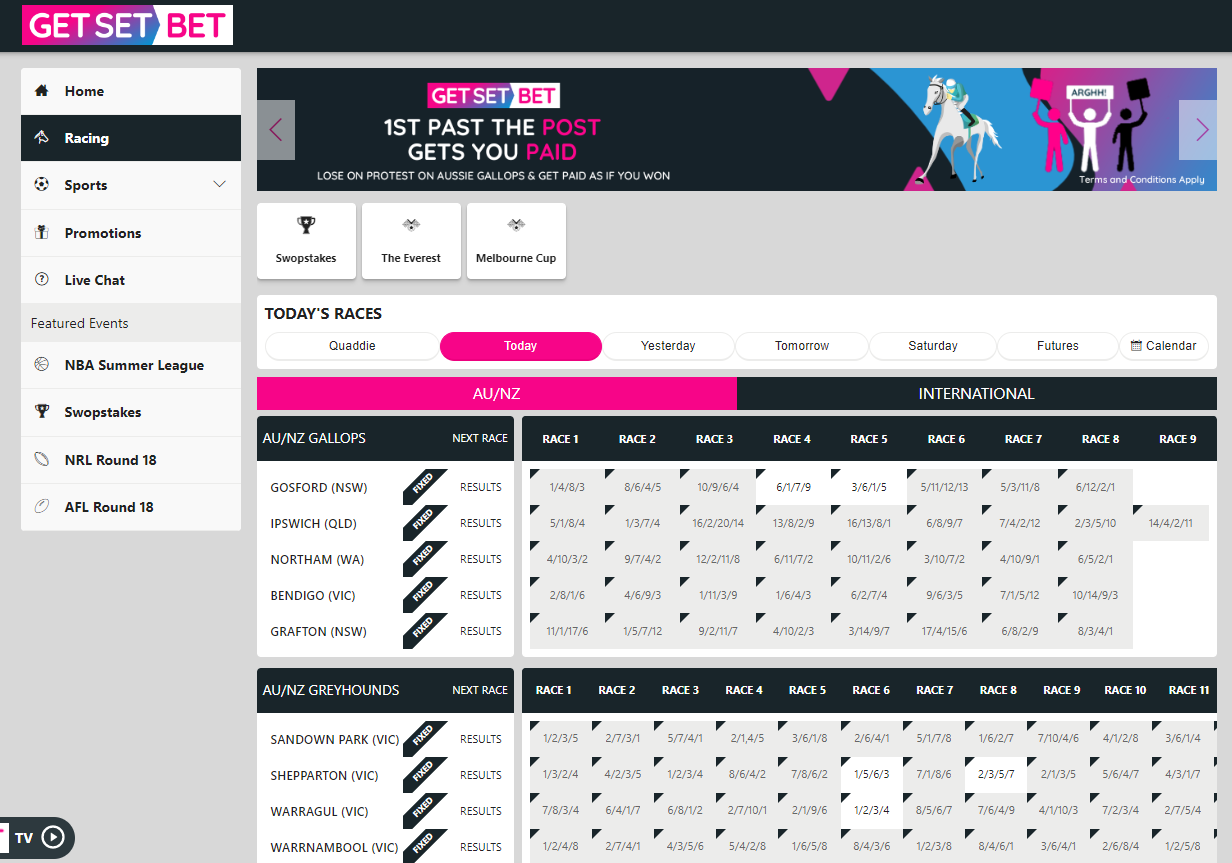Click the Promotions gift icon
The height and width of the screenshot is (863, 1232).
(x=41, y=233)
